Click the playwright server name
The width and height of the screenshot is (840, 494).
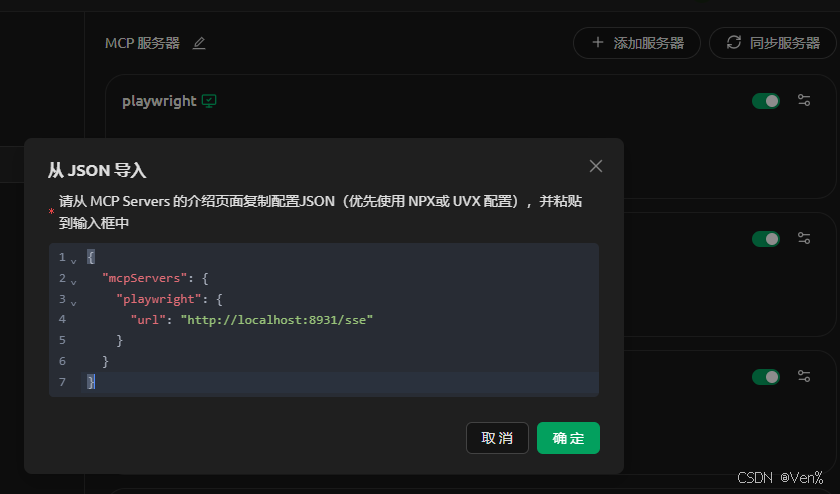click(159, 101)
